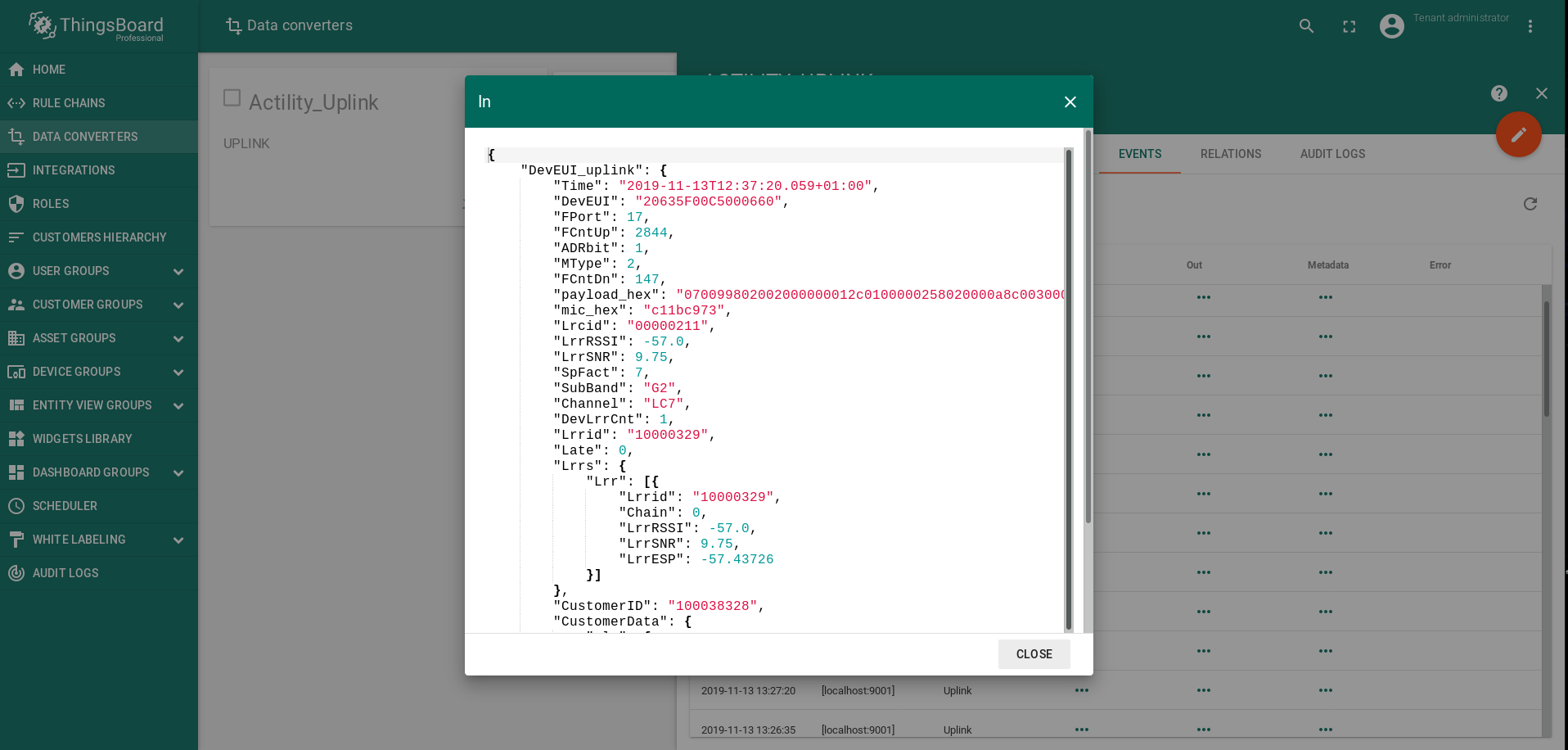Click the dialog vertical scrollbar
Screen dimensions: 1568x750
pyautogui.click(x=1088, y=326)
